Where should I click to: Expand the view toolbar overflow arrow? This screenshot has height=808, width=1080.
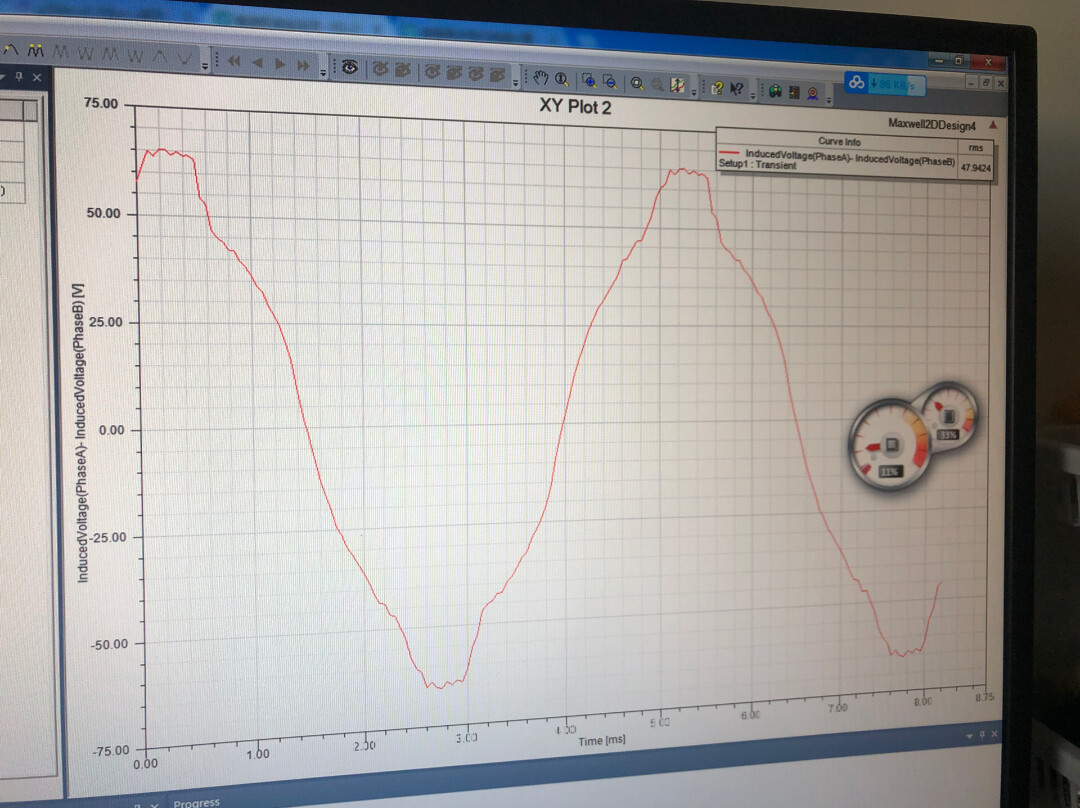click(515, 82)
